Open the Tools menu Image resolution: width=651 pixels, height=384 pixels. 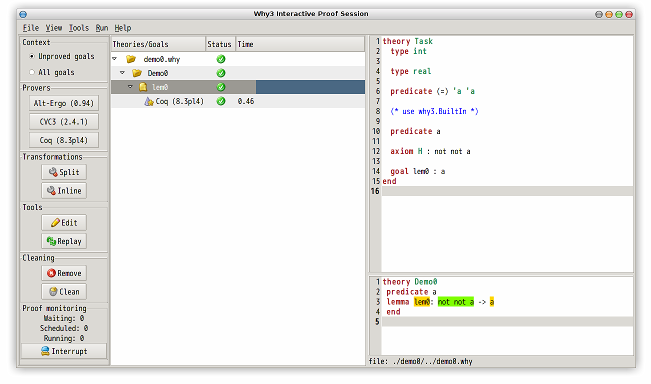click(78, 28)
